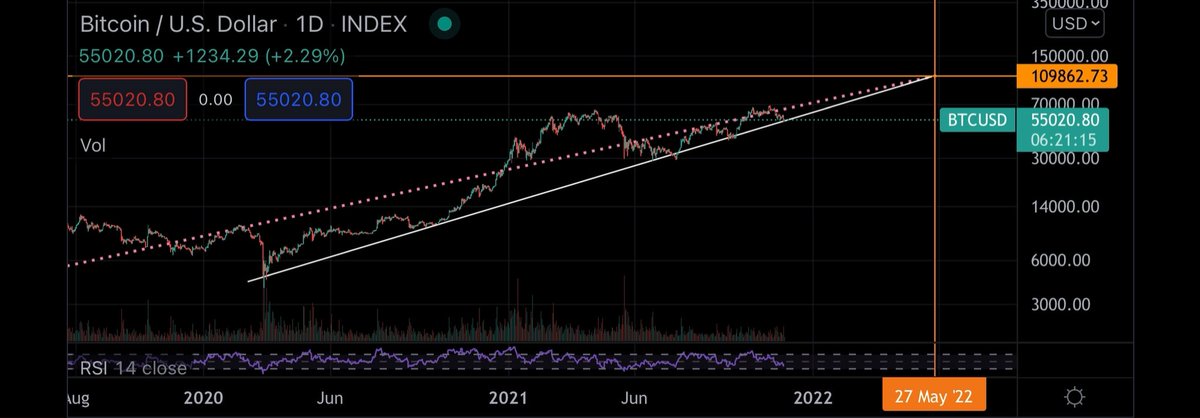
Task: Click the 30000.00 price axis label
Action: pos(1067,158)
